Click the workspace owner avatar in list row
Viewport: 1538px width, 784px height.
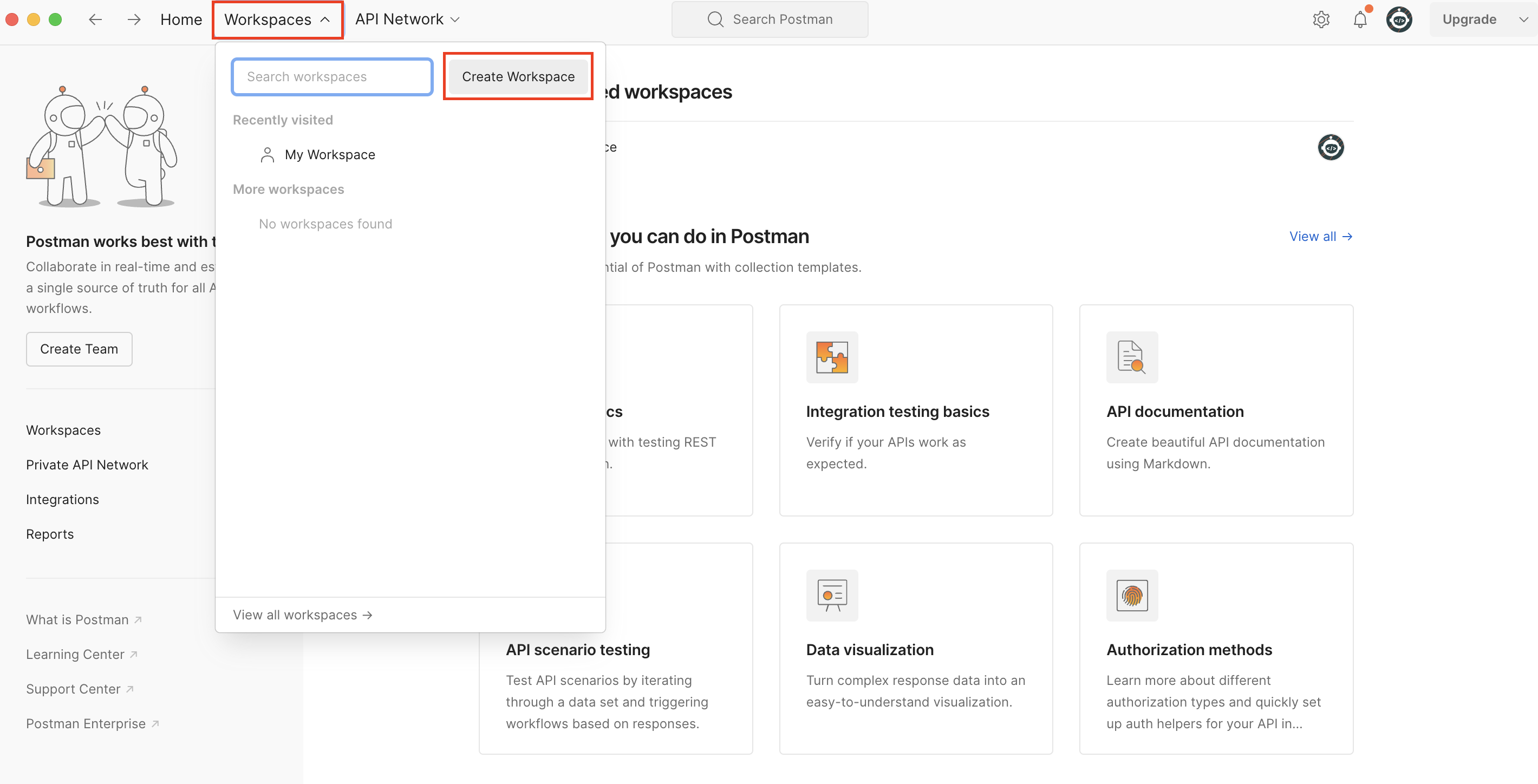coord(1331,147)
